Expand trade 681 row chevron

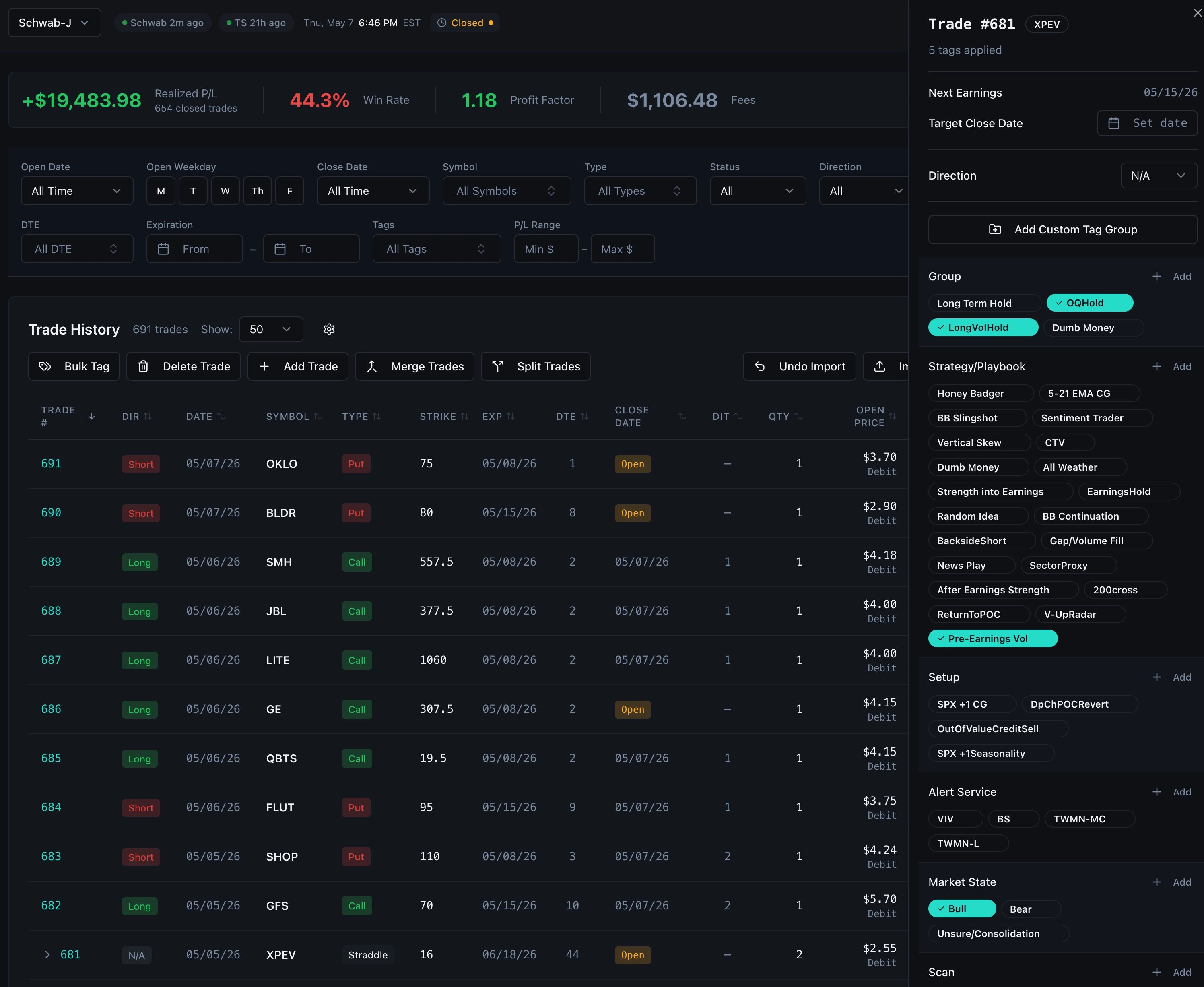coord(47,954)
